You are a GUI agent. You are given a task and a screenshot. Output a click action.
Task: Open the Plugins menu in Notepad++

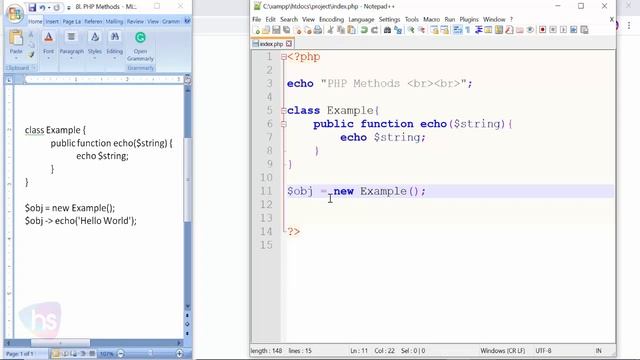(469, 19)
